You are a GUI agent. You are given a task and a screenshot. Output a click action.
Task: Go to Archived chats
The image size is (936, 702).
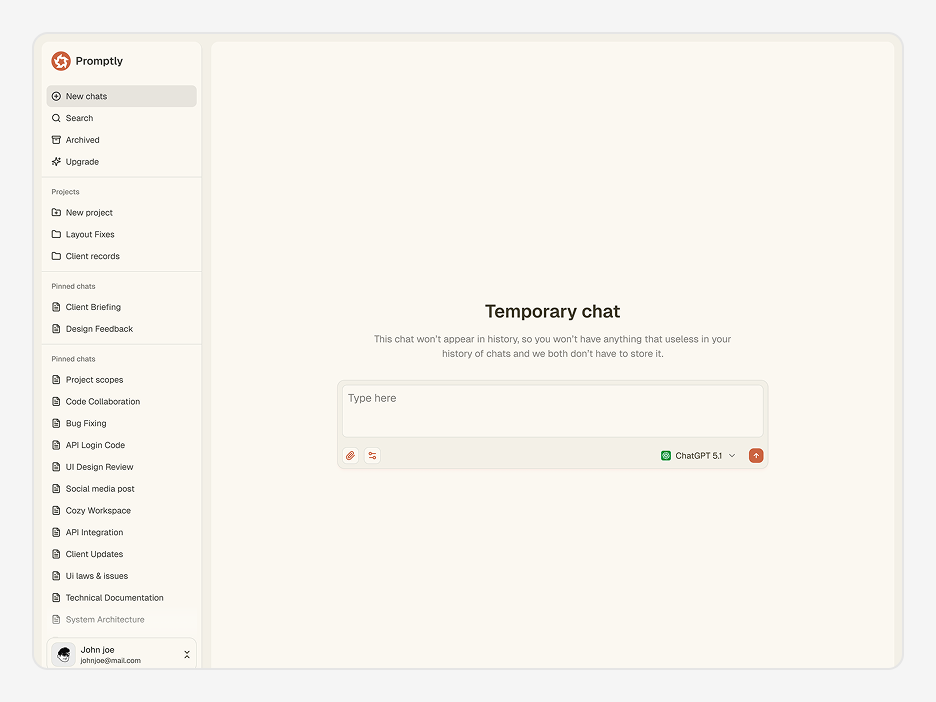(x=122, y=140)
